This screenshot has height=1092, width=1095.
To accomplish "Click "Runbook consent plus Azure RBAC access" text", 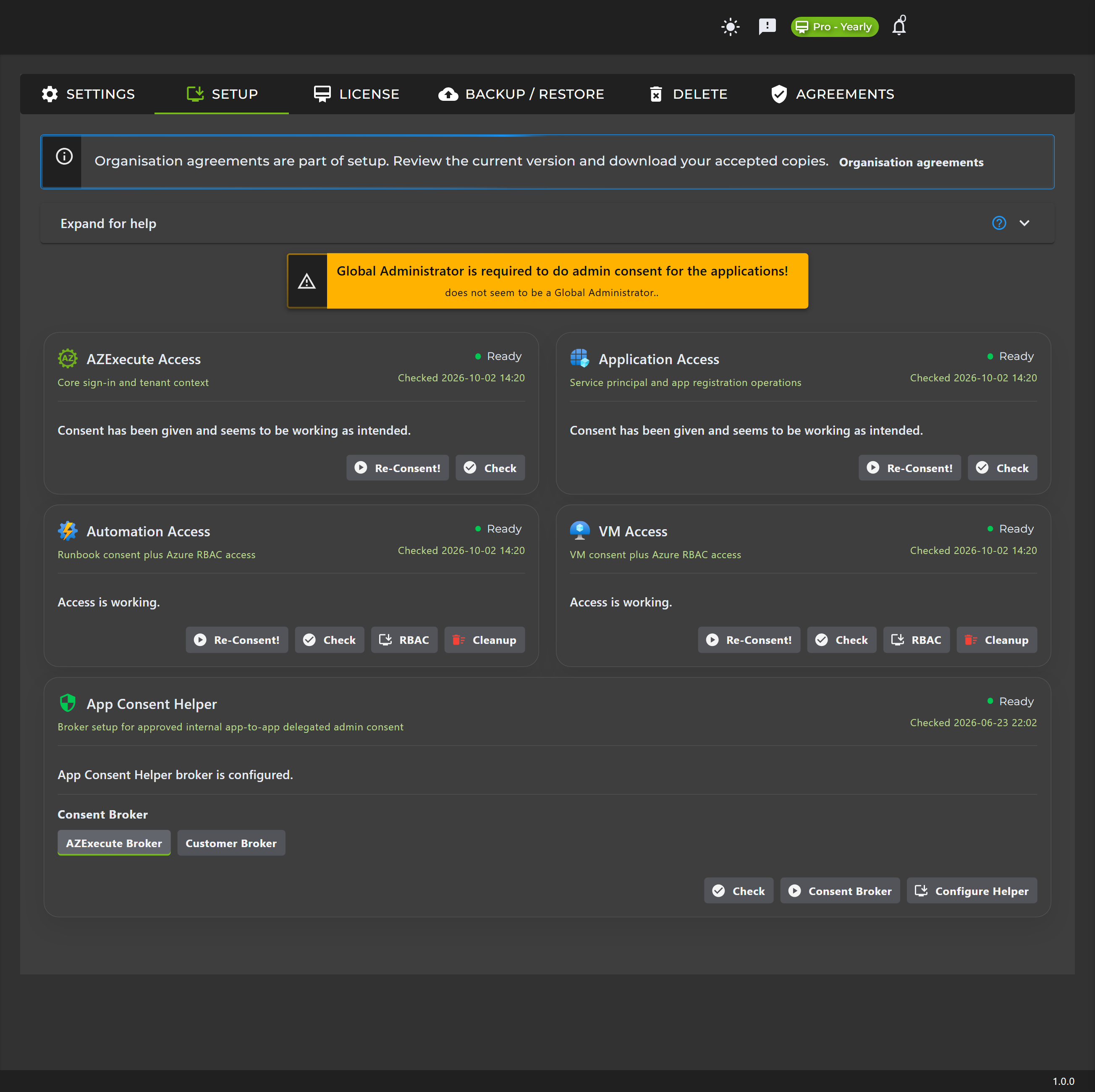I will click(x=157, y=555).
